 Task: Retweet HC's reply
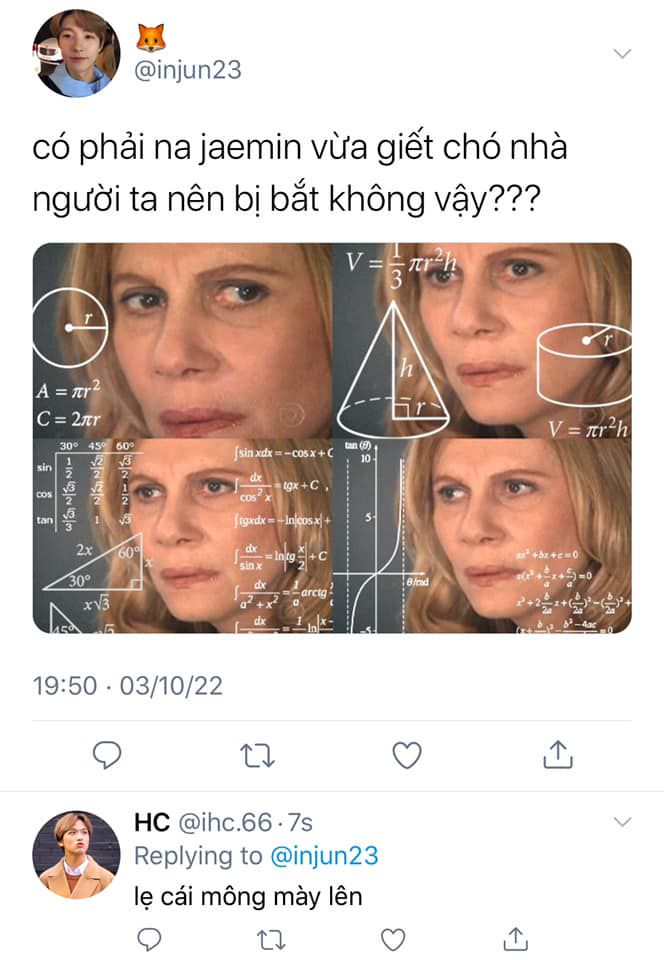(270, 940)
